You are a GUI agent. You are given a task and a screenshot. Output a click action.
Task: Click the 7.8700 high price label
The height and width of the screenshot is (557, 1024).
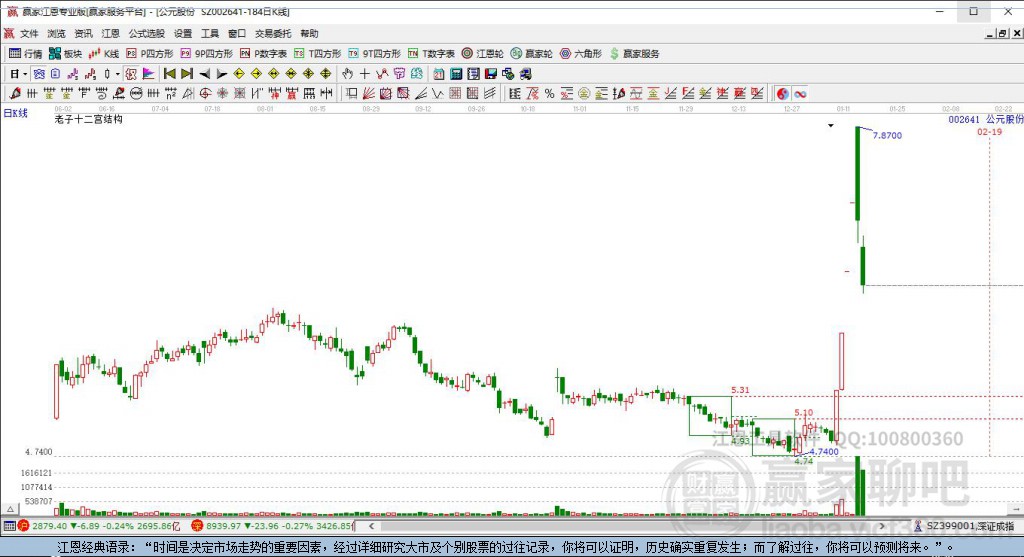click(x=888, y=135)
